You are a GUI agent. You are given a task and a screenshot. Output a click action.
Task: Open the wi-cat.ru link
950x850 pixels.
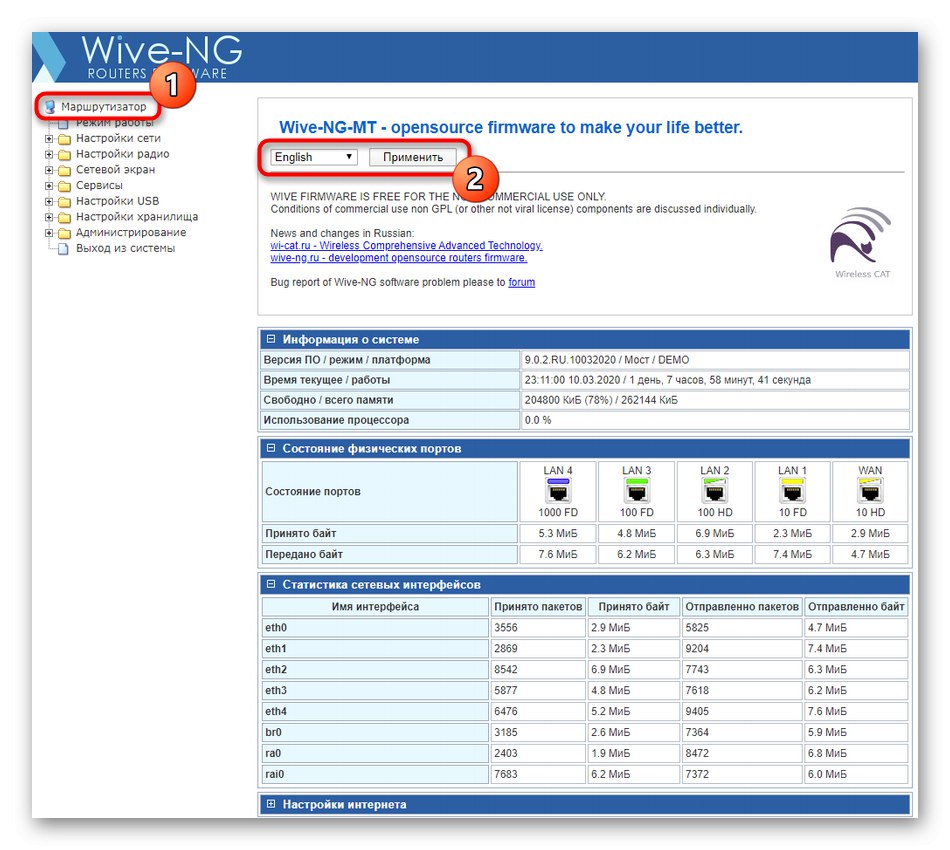click(407, 245)
